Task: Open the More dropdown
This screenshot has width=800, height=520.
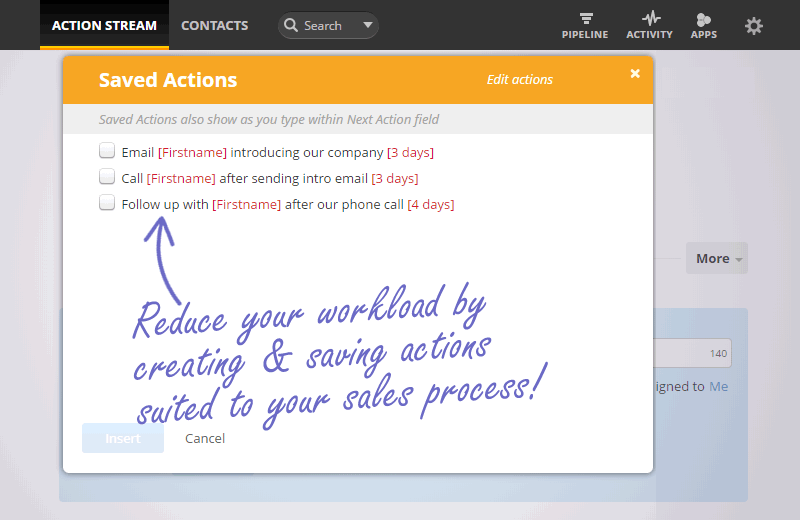Action: coord(717,258)
